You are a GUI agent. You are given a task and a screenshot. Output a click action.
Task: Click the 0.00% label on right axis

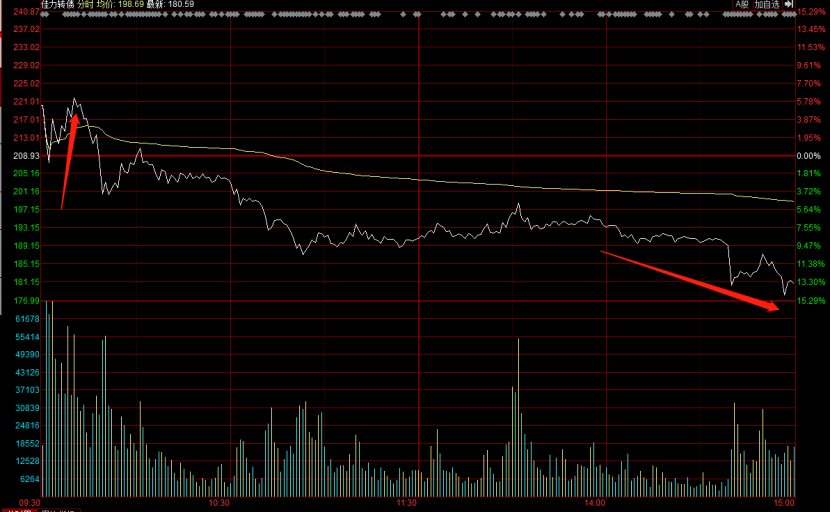coord(808,156)
